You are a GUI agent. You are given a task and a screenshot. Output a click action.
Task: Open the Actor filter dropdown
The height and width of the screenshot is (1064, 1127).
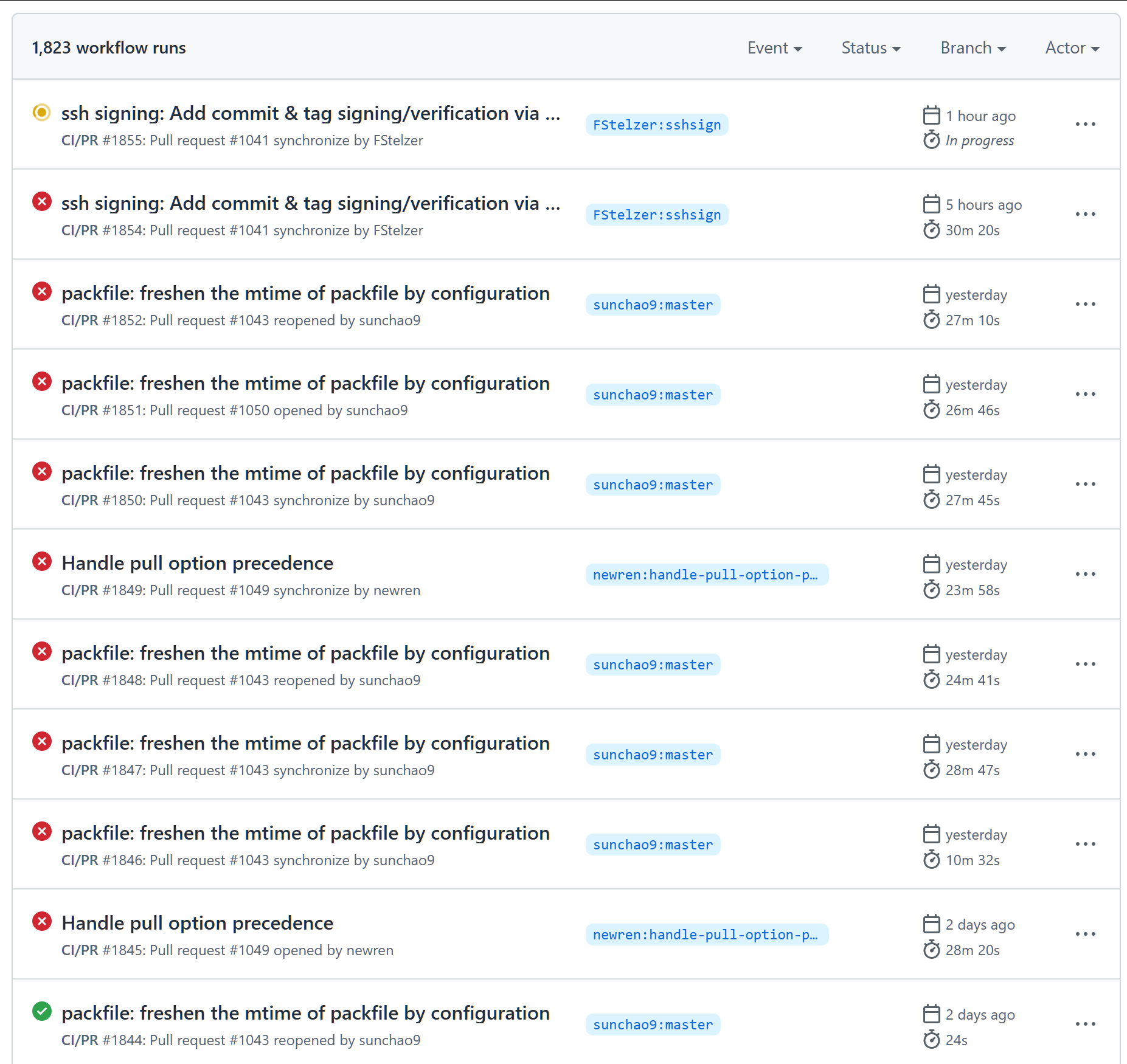coord(1072,48)
